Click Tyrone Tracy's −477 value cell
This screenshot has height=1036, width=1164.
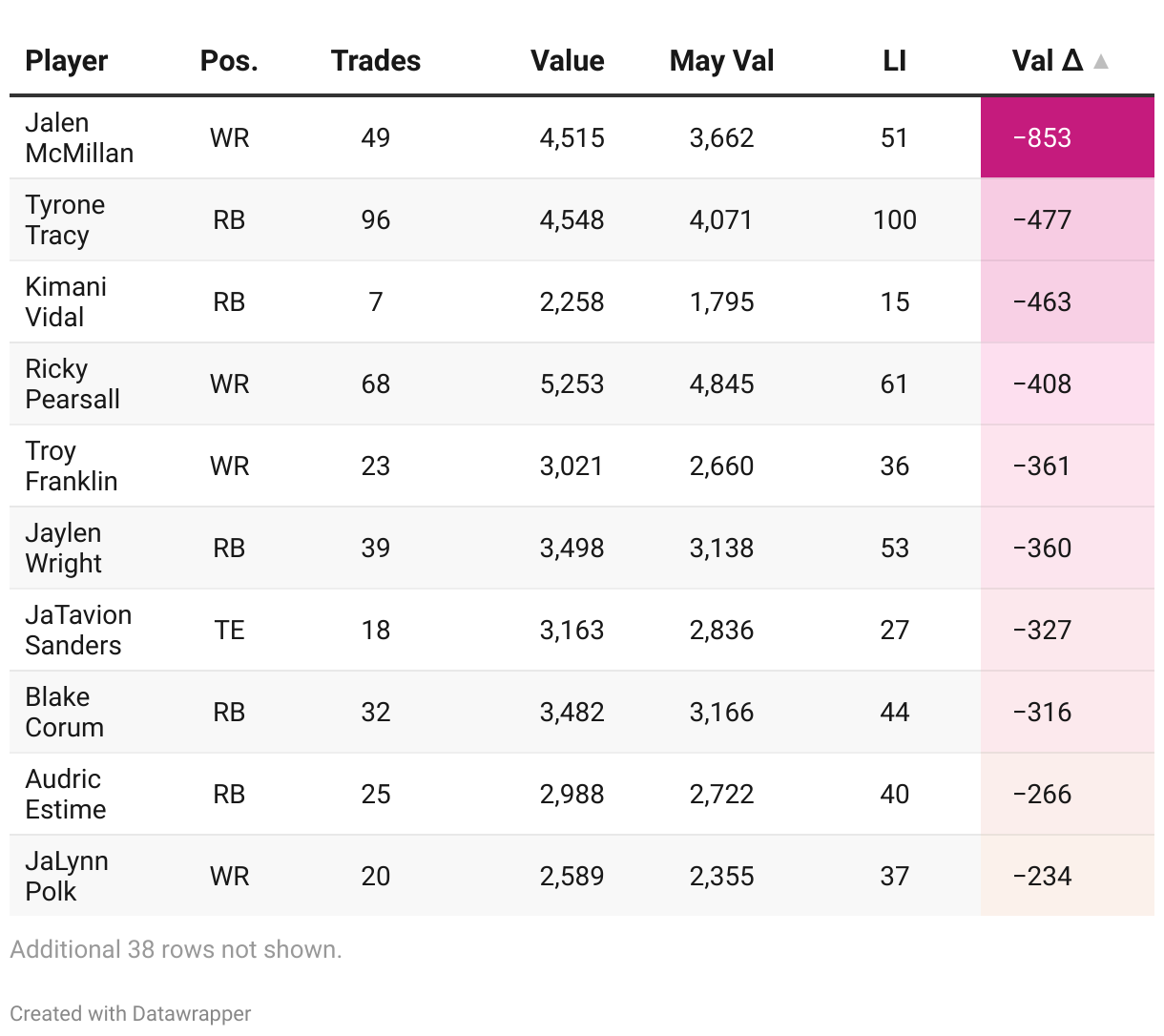tap(1043, 220)
